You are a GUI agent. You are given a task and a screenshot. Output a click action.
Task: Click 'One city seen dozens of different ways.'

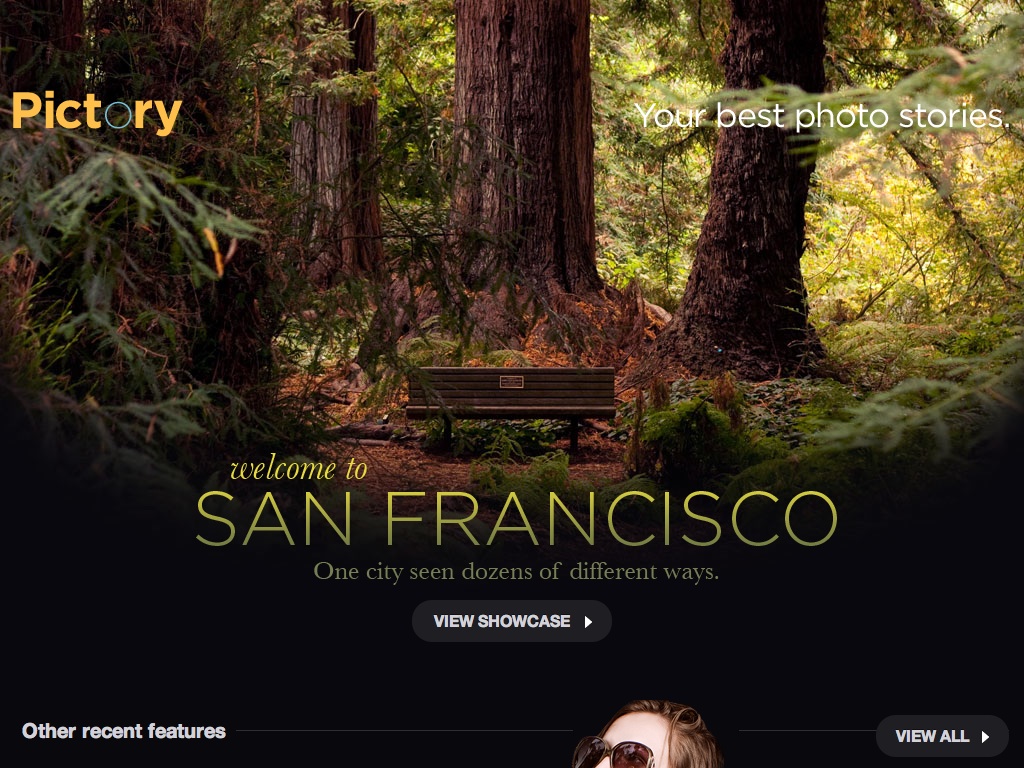(x=516, y=571)
